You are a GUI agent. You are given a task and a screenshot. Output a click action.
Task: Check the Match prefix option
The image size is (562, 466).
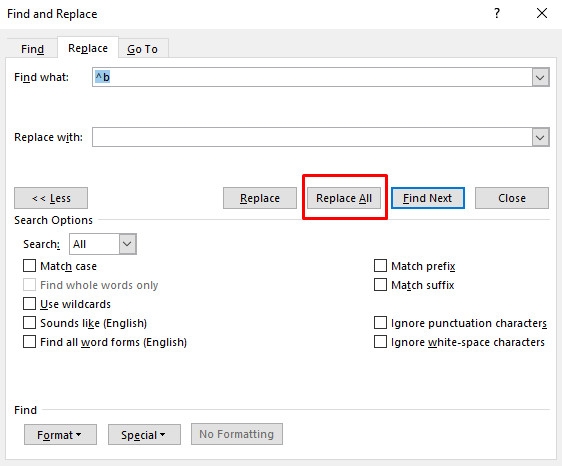point(380,266)
